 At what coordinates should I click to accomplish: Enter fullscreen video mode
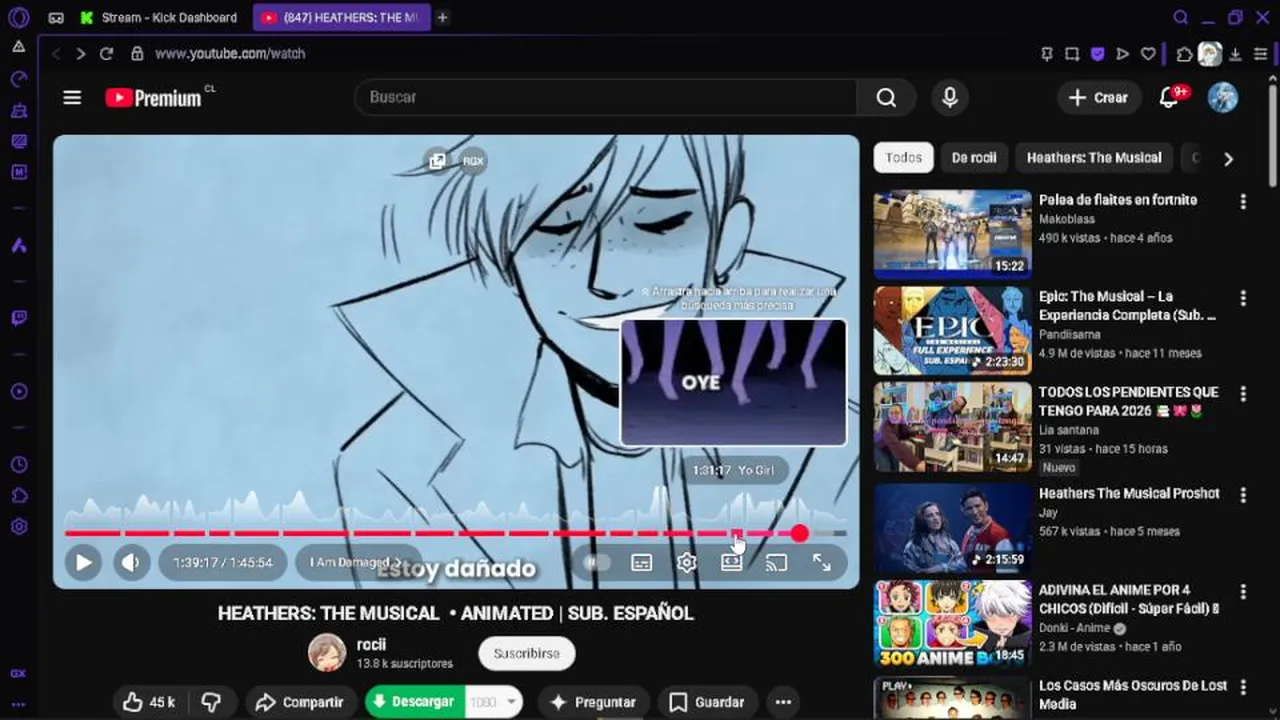point(821,563)
